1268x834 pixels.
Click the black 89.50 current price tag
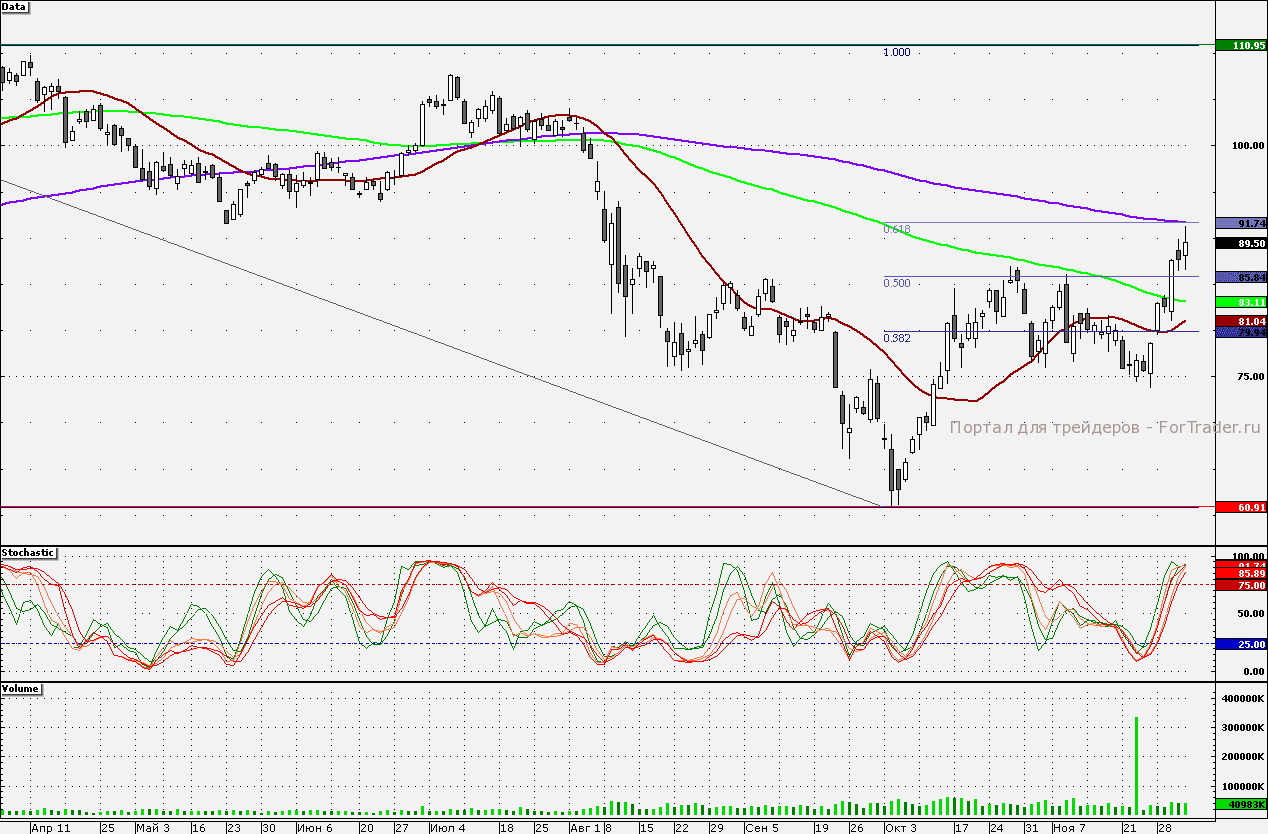pyautogui.click(x=1240, y=243)
